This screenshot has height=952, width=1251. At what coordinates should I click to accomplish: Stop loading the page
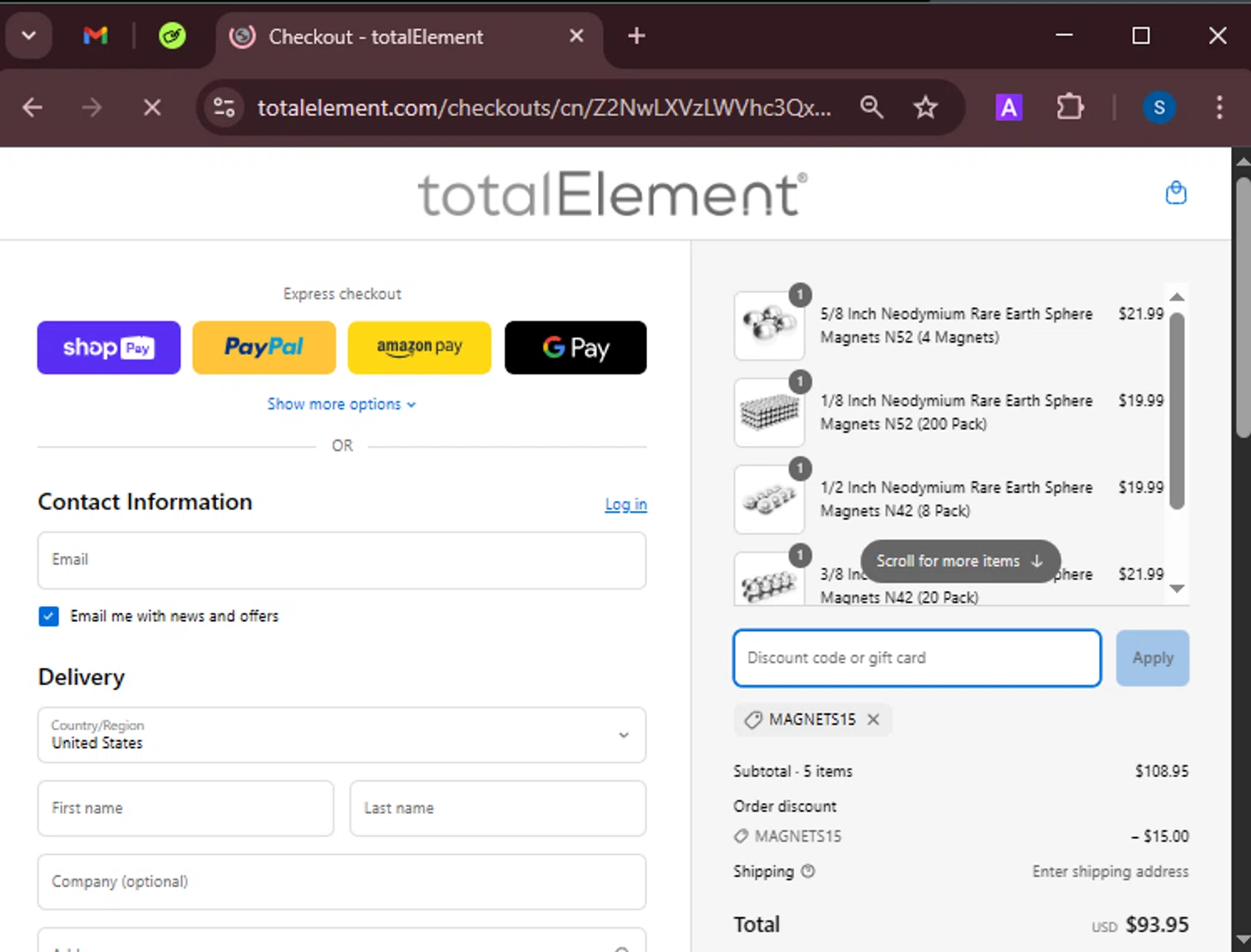tap(152, 108)
